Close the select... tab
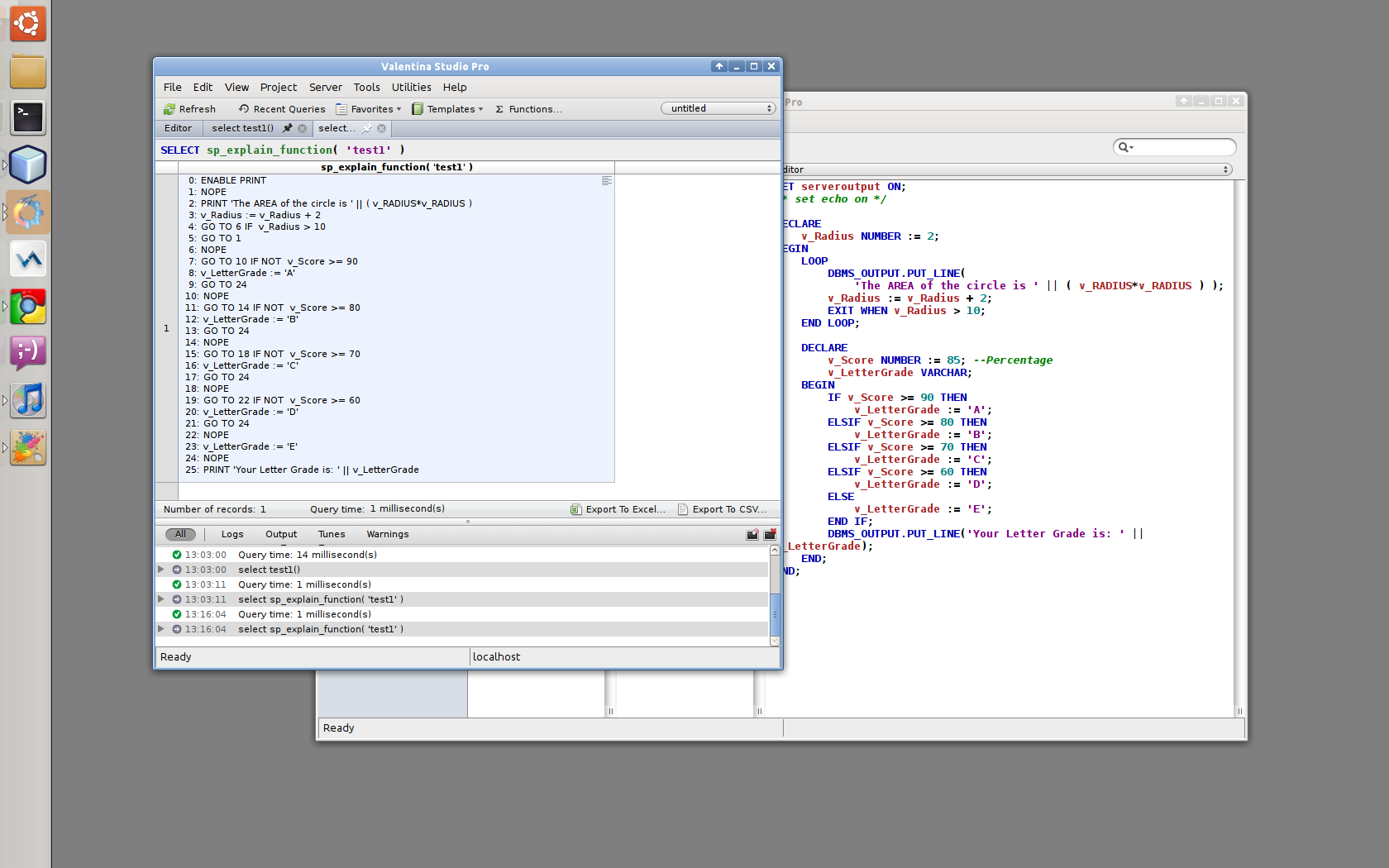 pos(382,128)
